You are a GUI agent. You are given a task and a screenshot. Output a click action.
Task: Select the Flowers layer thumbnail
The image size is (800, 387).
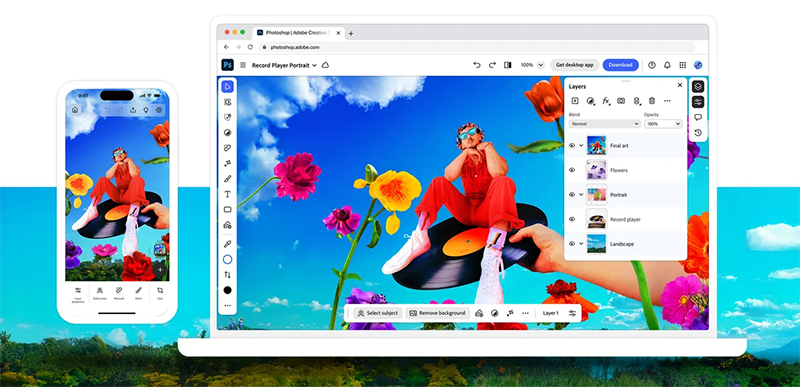coord(596,170)
